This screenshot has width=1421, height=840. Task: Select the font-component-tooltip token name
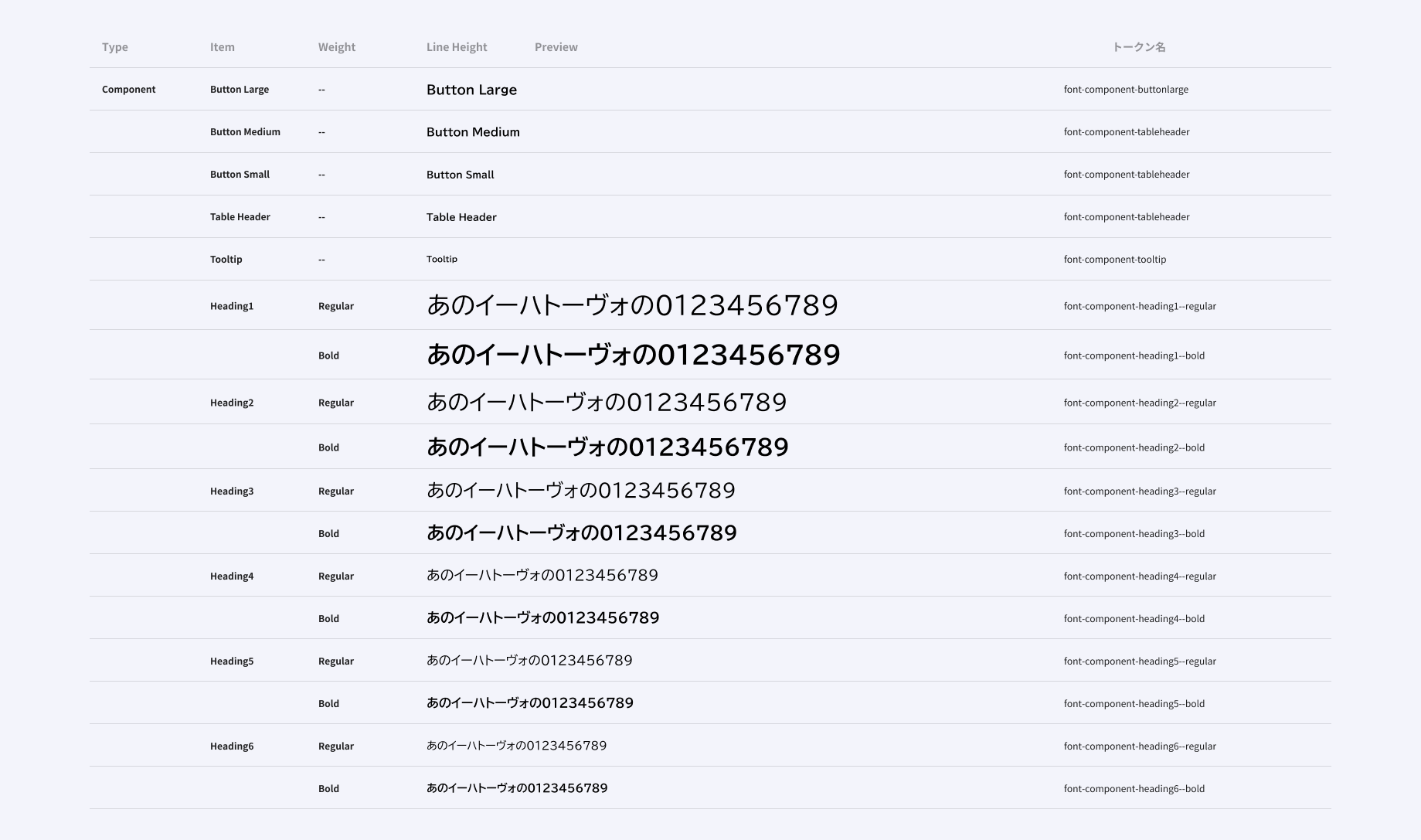click(1115, 259)
